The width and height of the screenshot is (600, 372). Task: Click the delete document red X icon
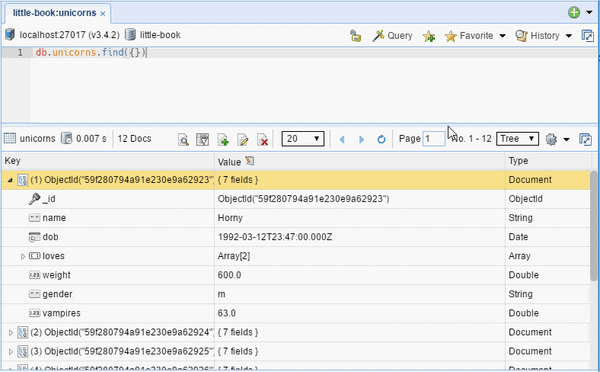coord(262,140)
